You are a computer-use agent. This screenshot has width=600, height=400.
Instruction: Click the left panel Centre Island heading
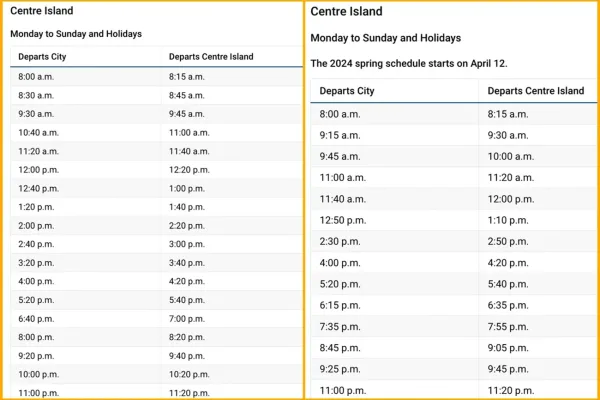(42, 11)
